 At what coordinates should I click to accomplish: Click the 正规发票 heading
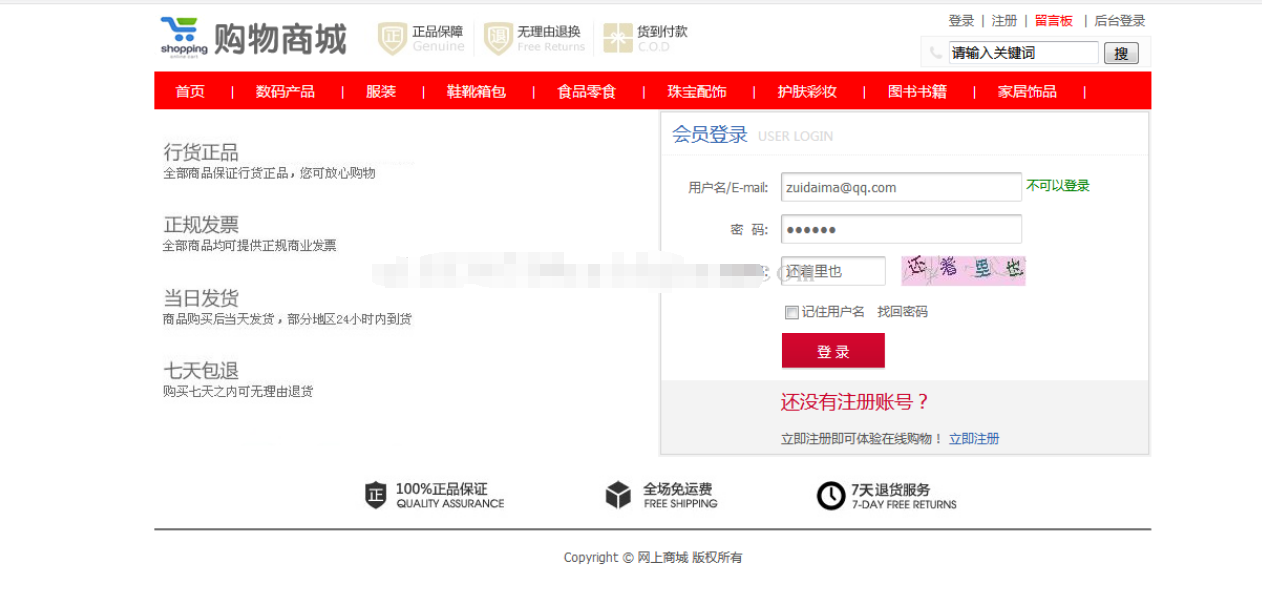pyautogui.click(x=201, y=225)
